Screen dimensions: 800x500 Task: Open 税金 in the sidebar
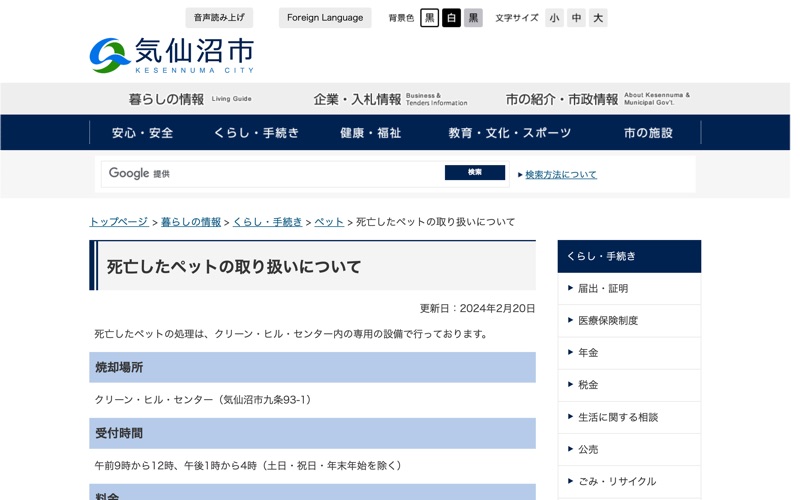629,385
